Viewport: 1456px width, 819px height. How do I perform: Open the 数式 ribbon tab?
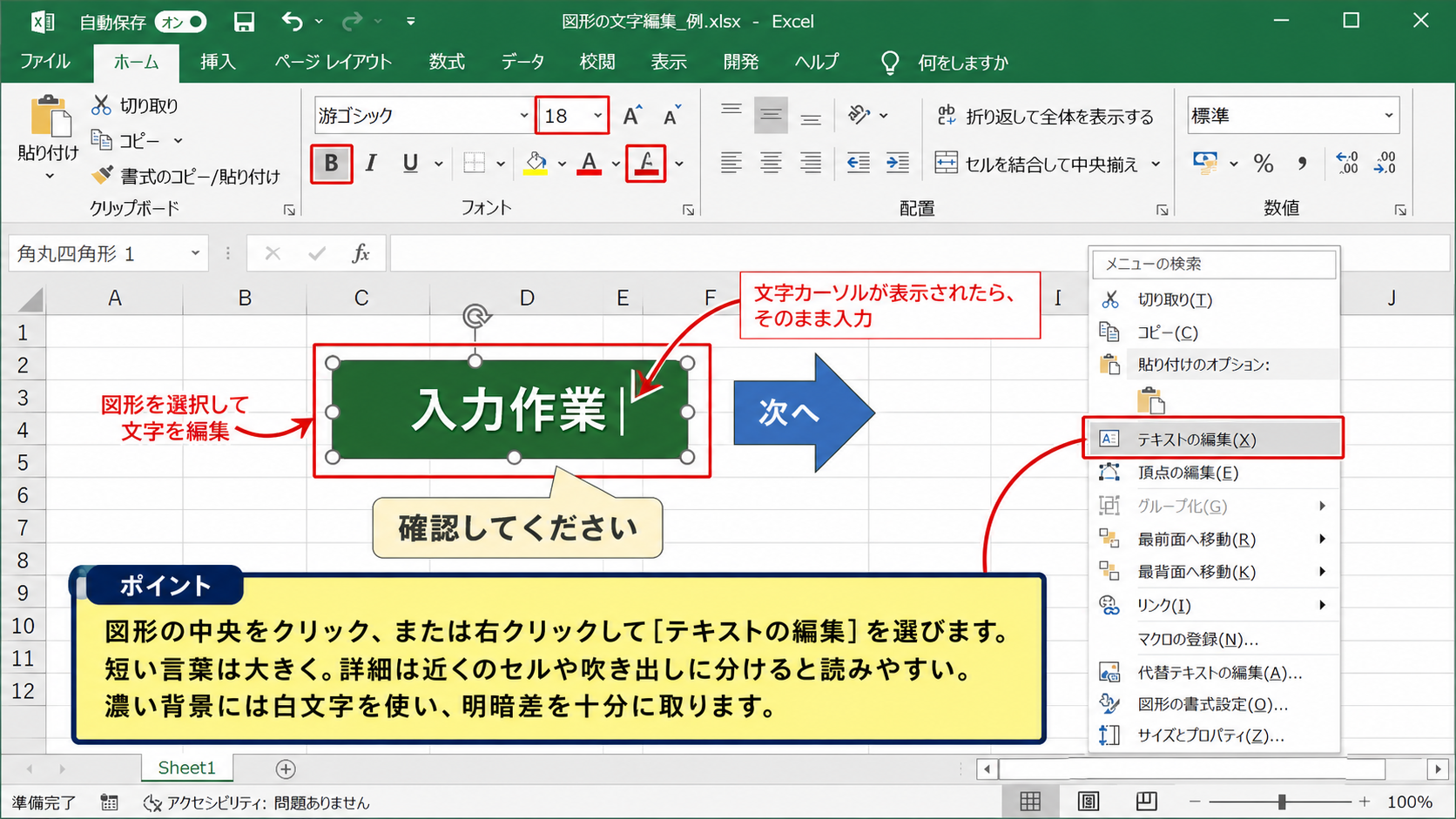point(447,62)
